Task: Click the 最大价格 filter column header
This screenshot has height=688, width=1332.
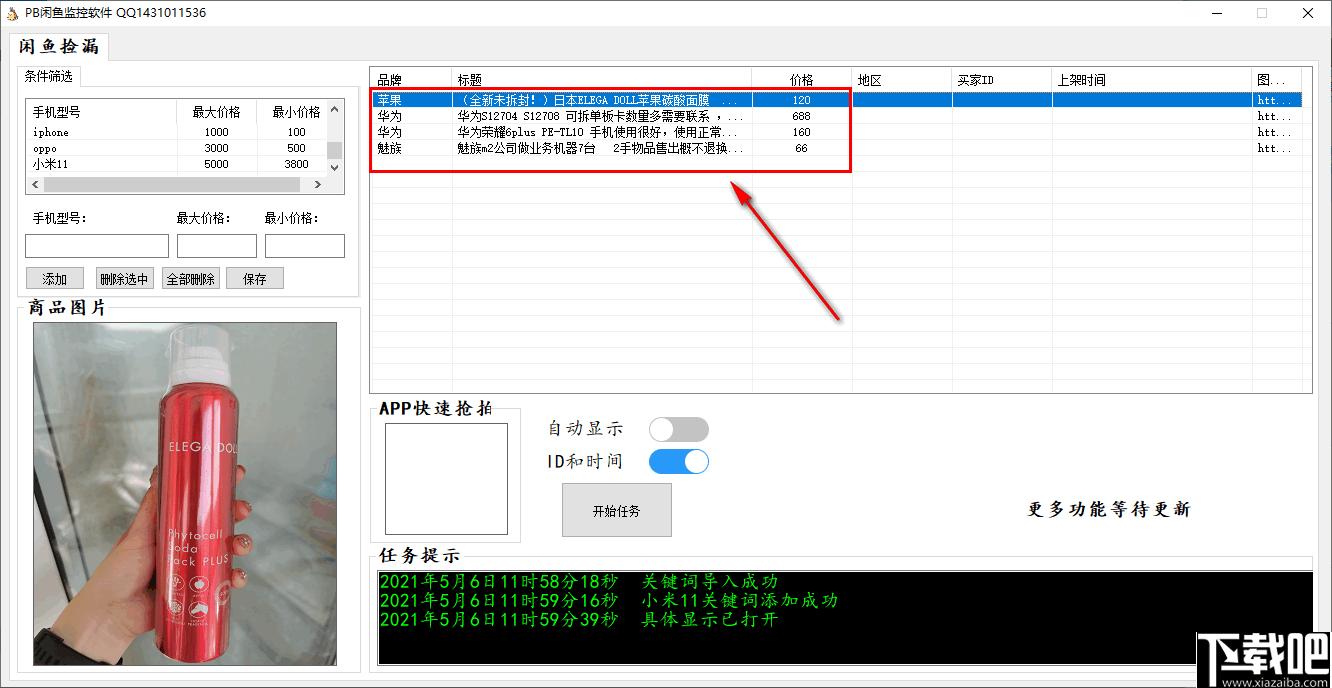Action: [217, 112]
